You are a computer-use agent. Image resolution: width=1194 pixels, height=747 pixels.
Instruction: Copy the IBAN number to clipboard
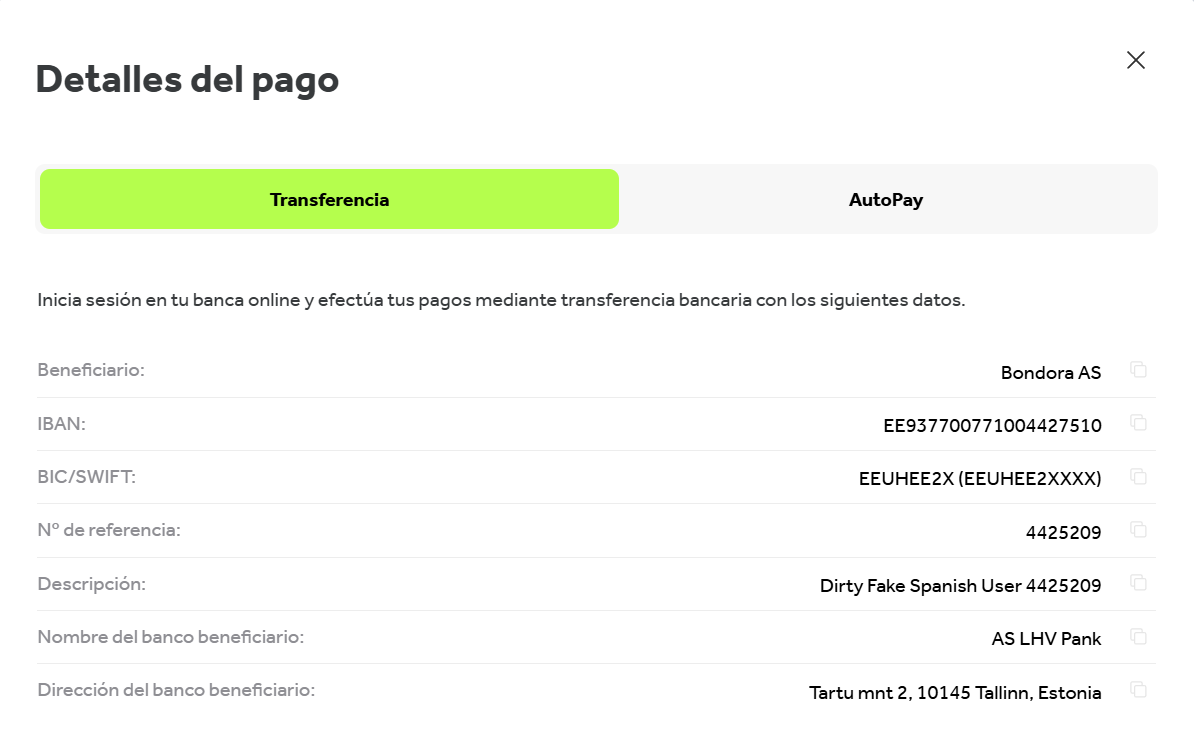tap(1138, 423)
